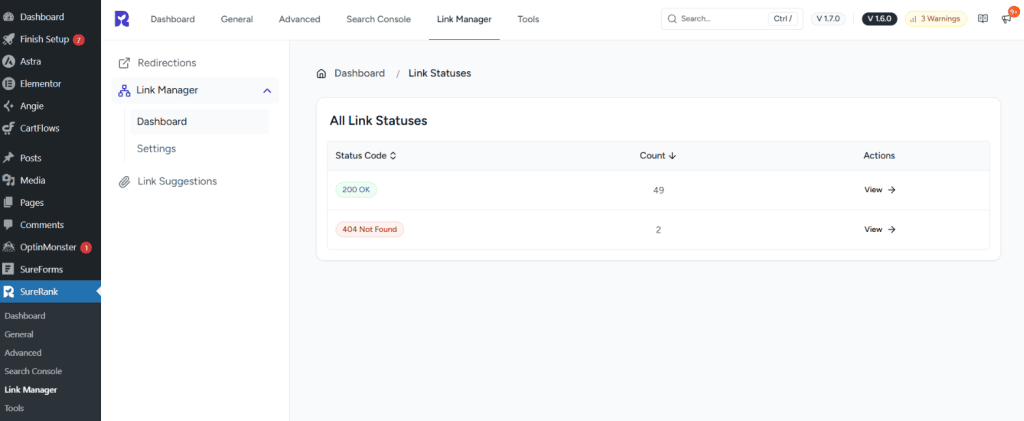The height and width of the screenshot is (421, 1024).
Task: Click the CartFlows logo icon
Action: click(8, 128)
